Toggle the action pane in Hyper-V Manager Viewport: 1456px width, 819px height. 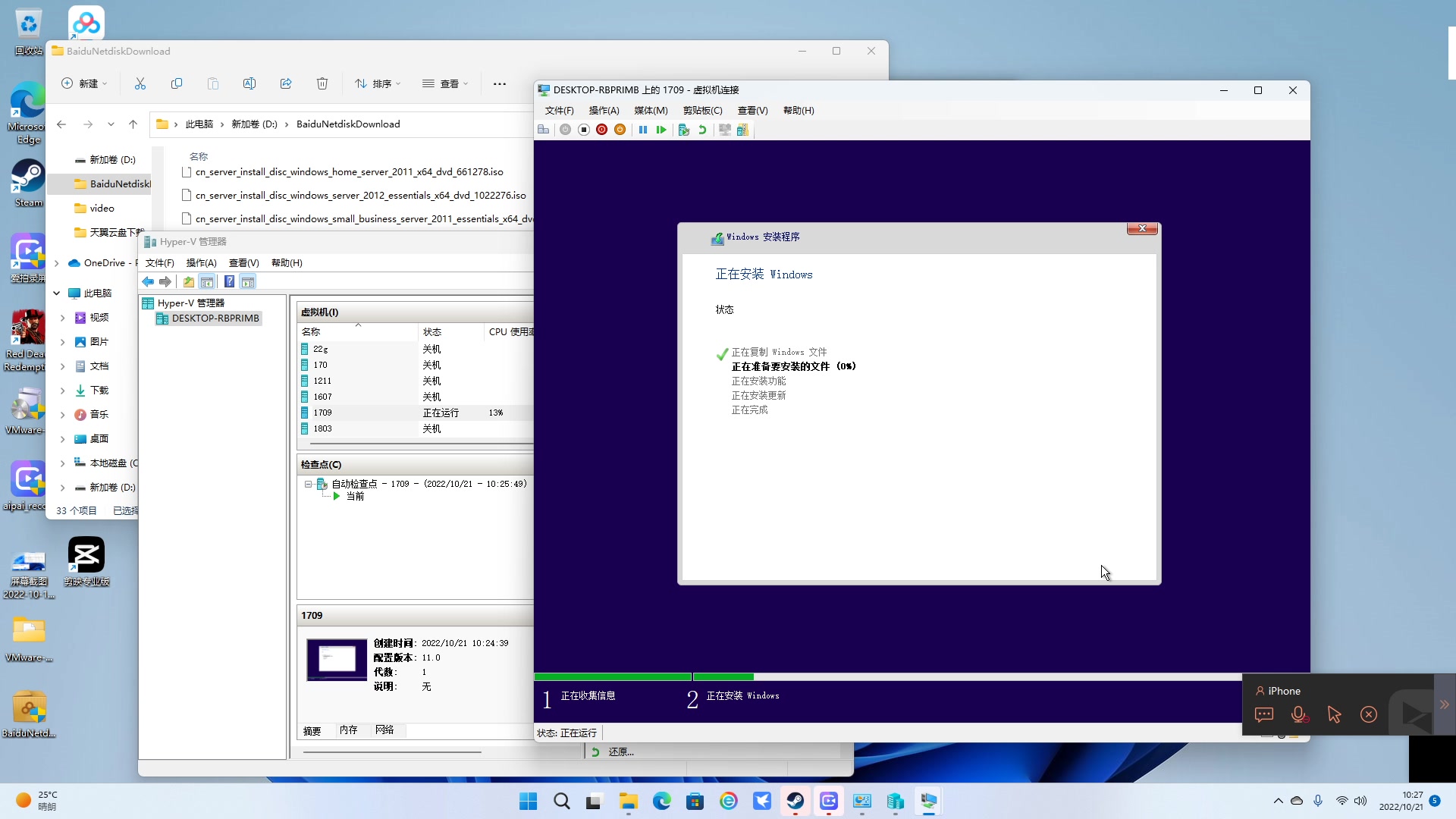pyautogui.click(x=248, y=282)
